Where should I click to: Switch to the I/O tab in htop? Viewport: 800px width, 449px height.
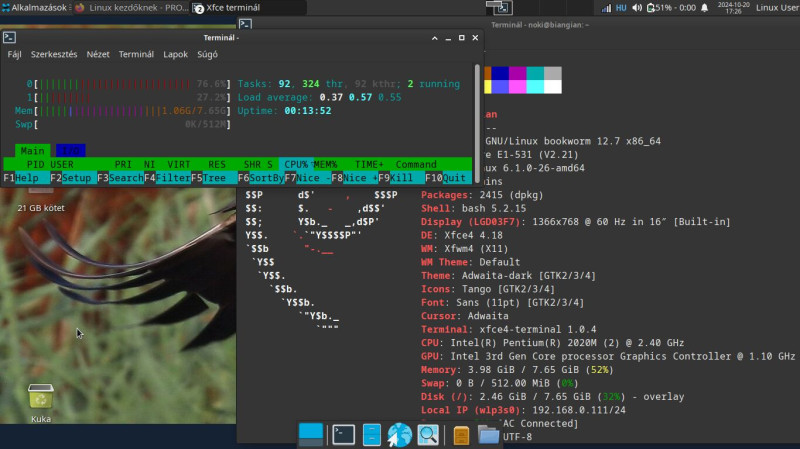[70, 151]
